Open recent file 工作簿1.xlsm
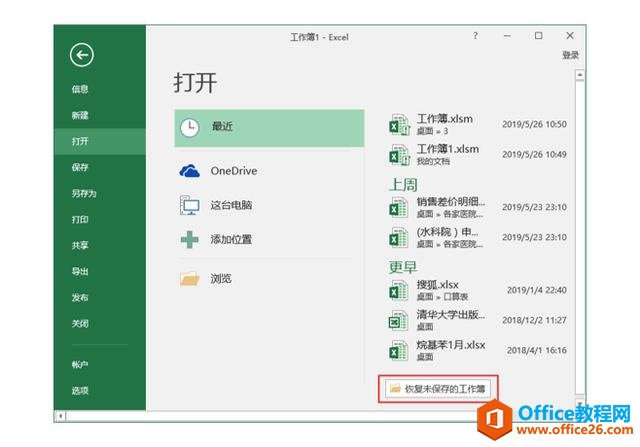The image size is (640, 447). tap(478, 155)
